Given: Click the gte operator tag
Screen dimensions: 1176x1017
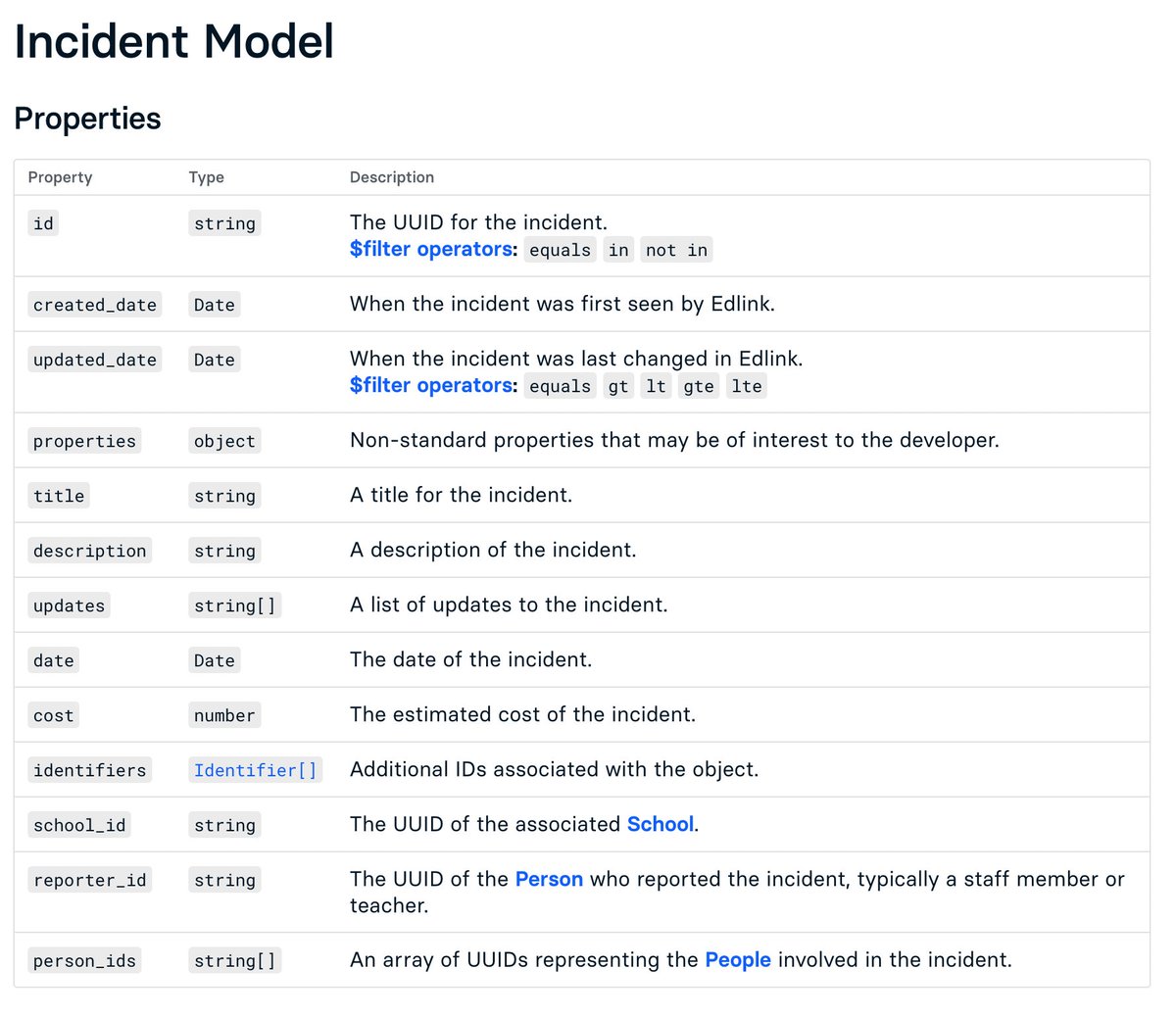Looking at the screenshot, I should click(699, 386).
